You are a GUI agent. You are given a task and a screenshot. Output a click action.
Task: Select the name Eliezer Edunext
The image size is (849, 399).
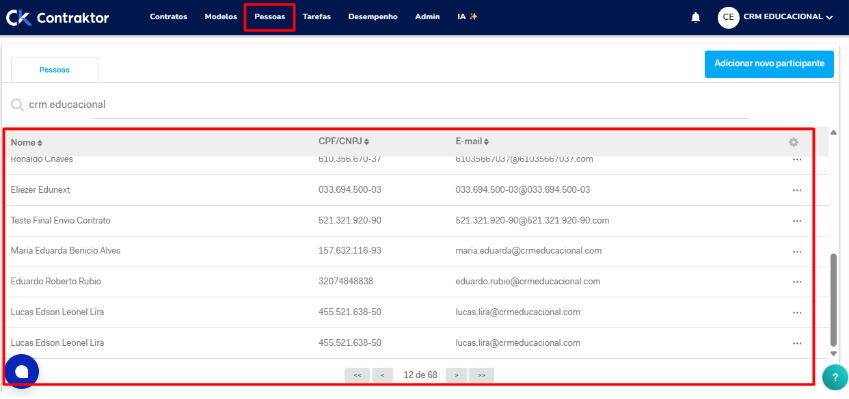(x=41, y=190)
